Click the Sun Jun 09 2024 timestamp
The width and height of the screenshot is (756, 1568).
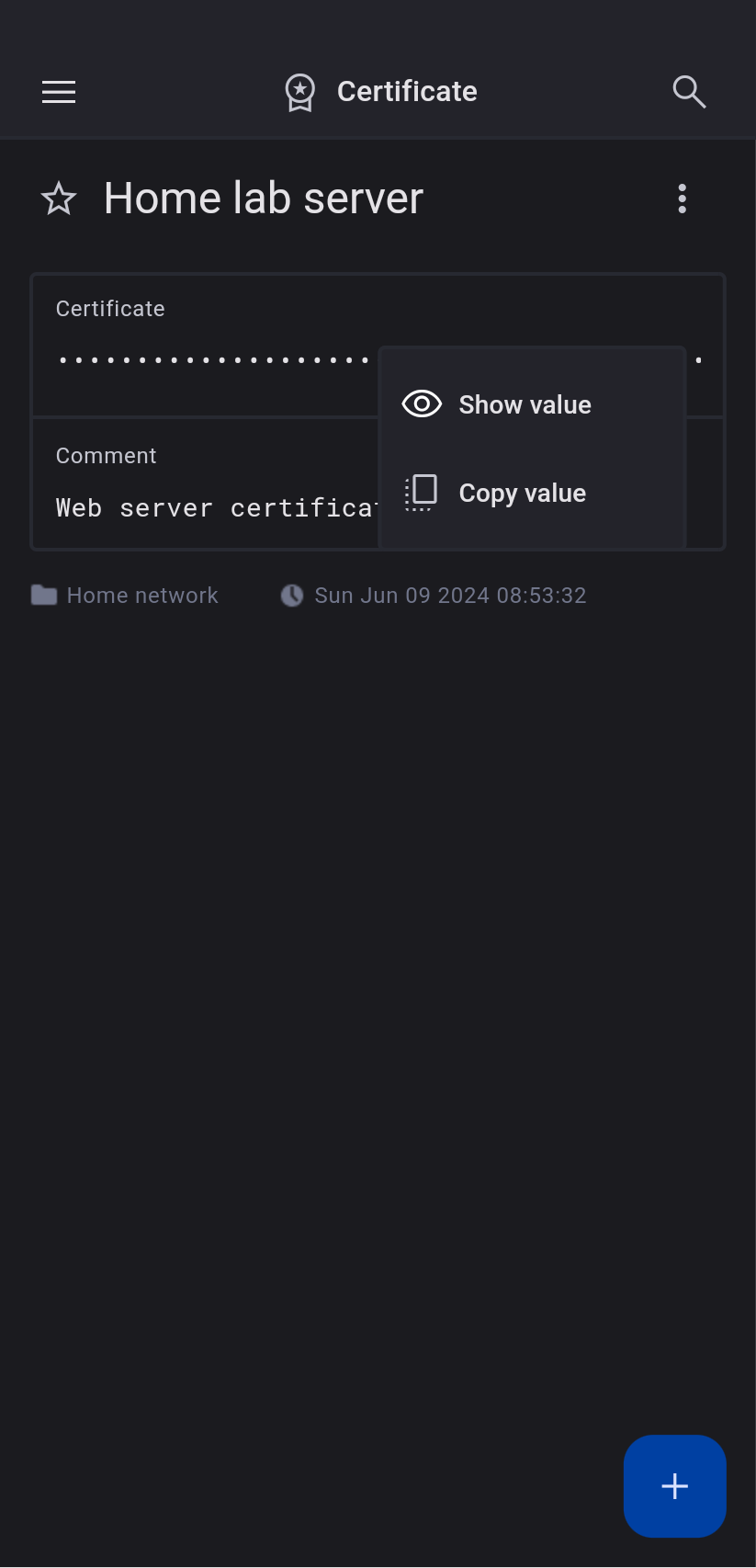tap(450, 596)
